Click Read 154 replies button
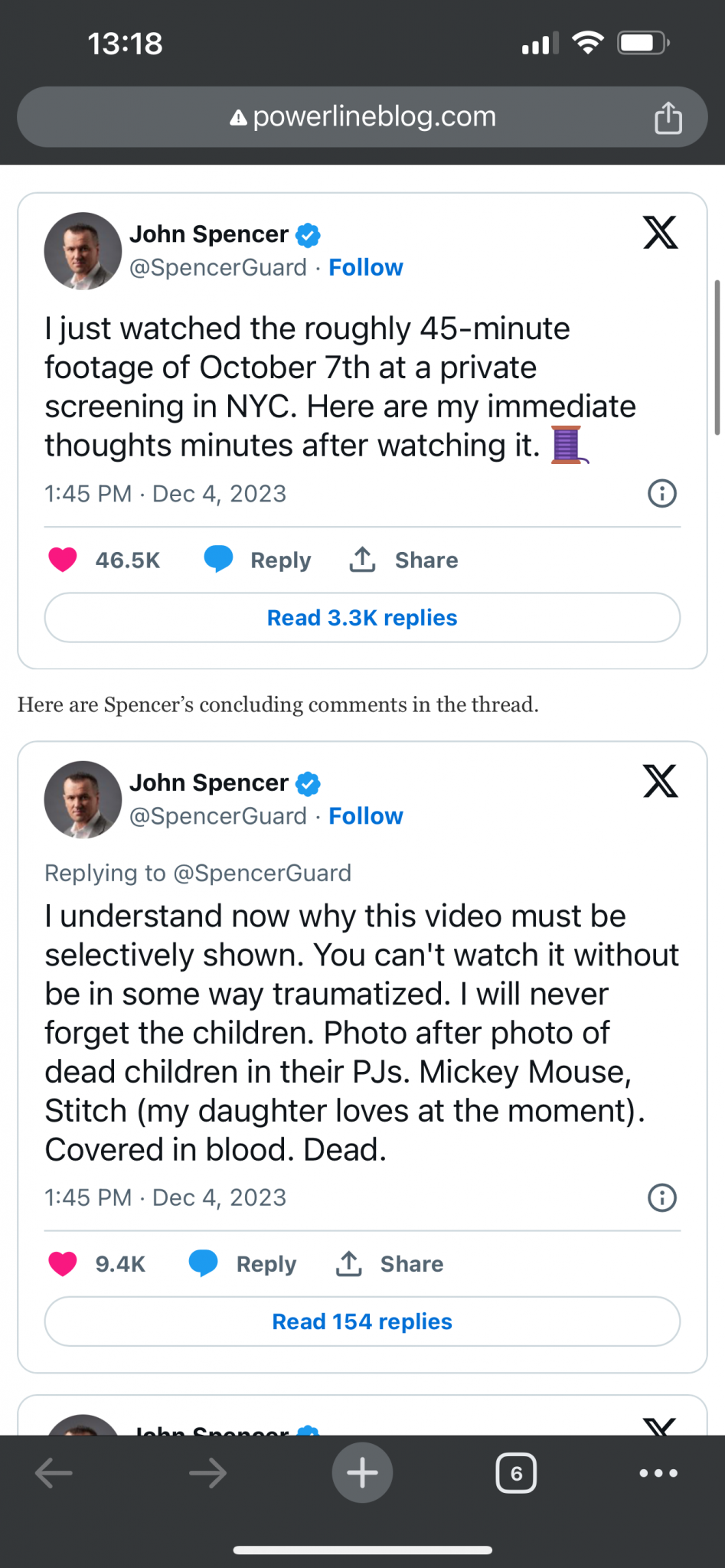This screenshot has height=1568, width=725. [x=362, y=1321]
